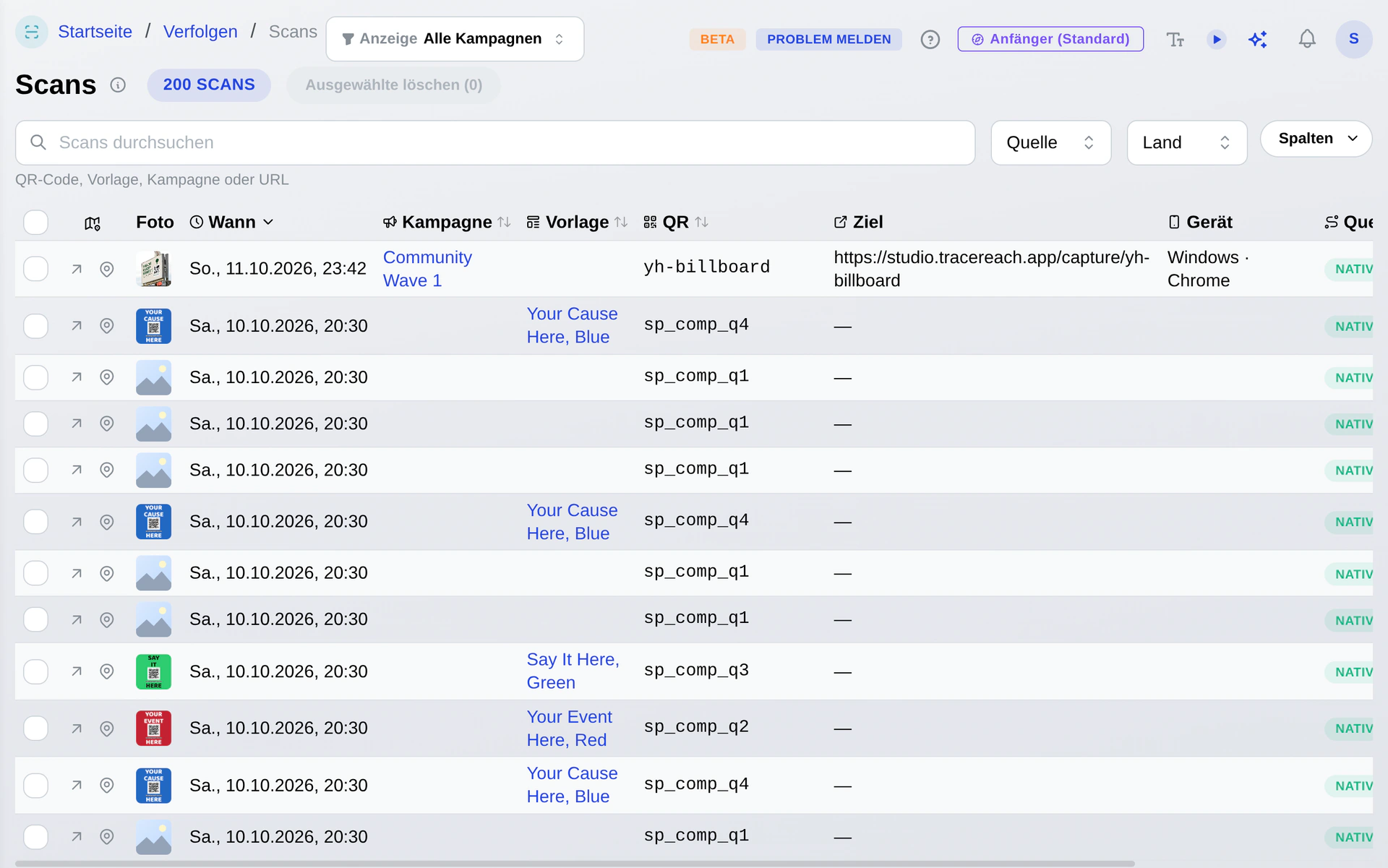Open the billboard photo thumbnail
The width and height of the screenshot is (1388, 868).
(153, 269)
